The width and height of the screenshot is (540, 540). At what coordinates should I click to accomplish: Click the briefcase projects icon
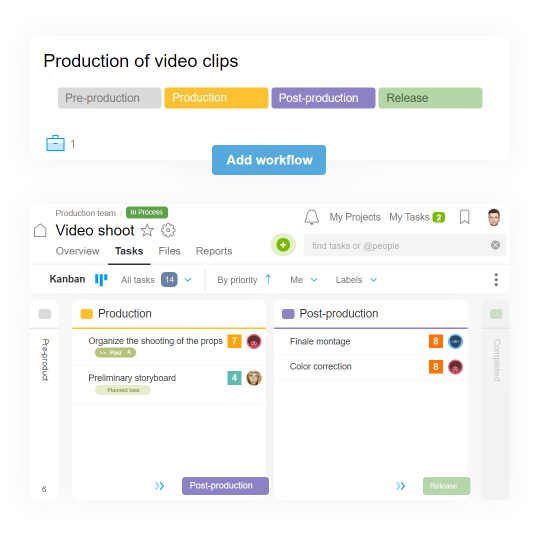click(x=55, y=143)
